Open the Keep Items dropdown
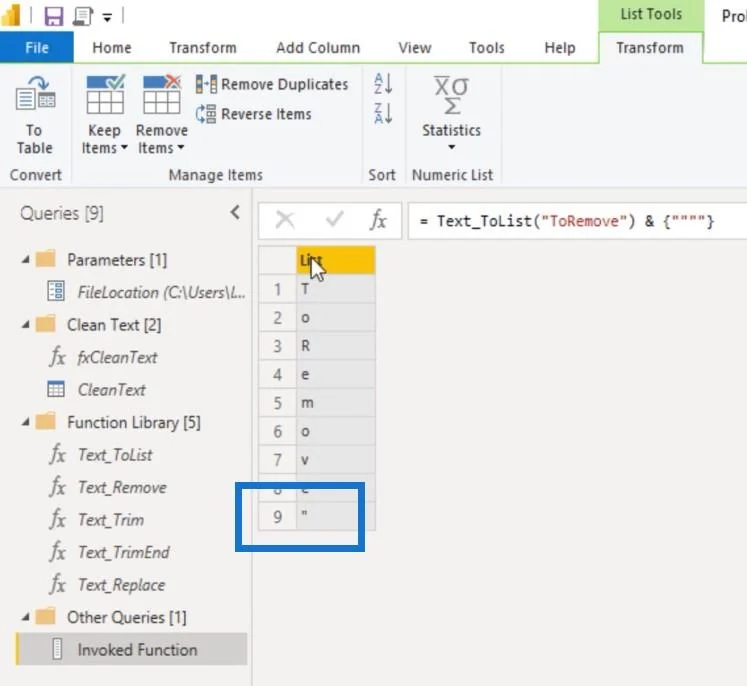The height and width of the screenshot is (686, 747). [104, 115]
